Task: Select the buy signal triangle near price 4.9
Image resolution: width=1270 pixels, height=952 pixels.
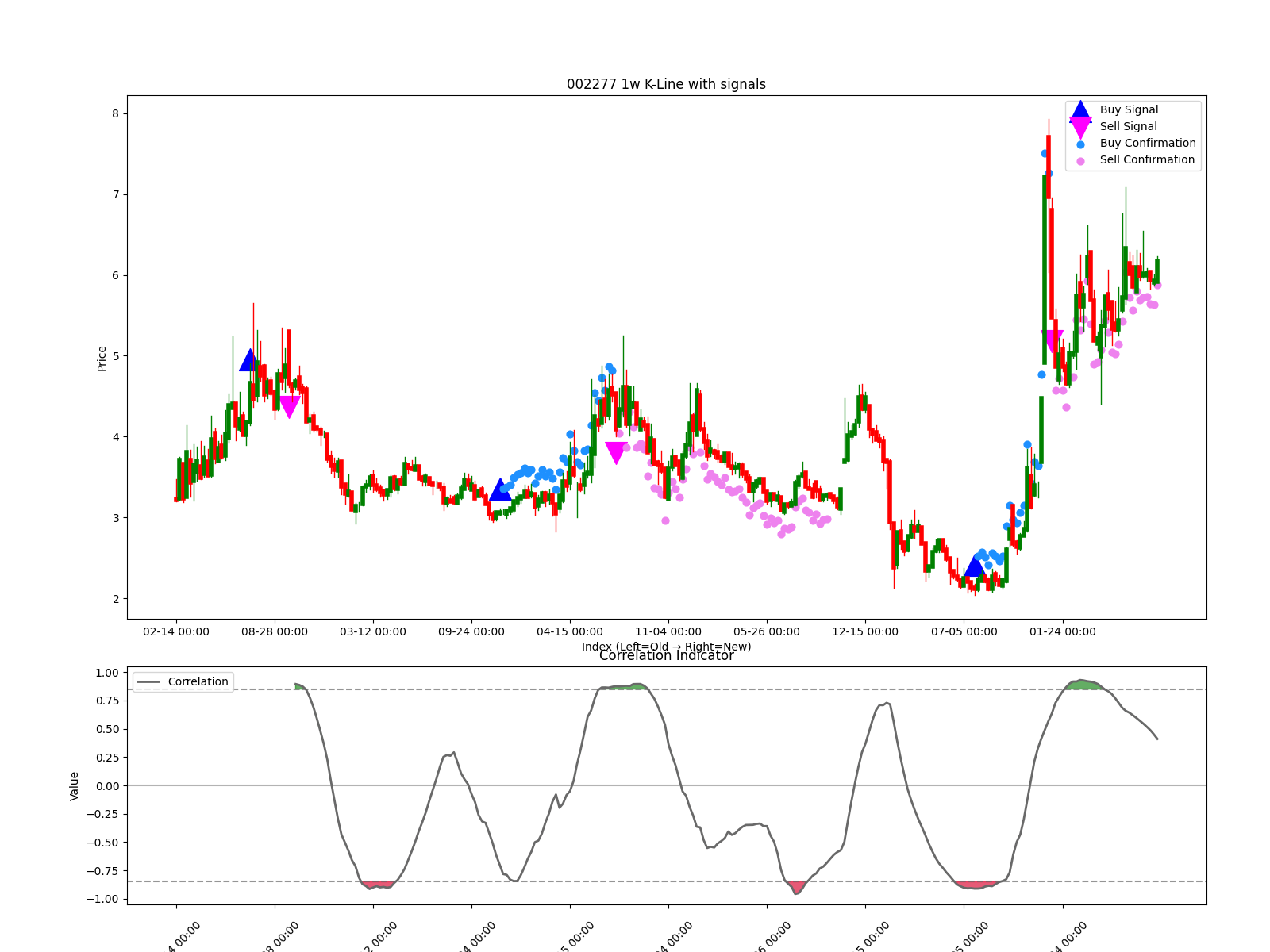Action: click(250, 360)
